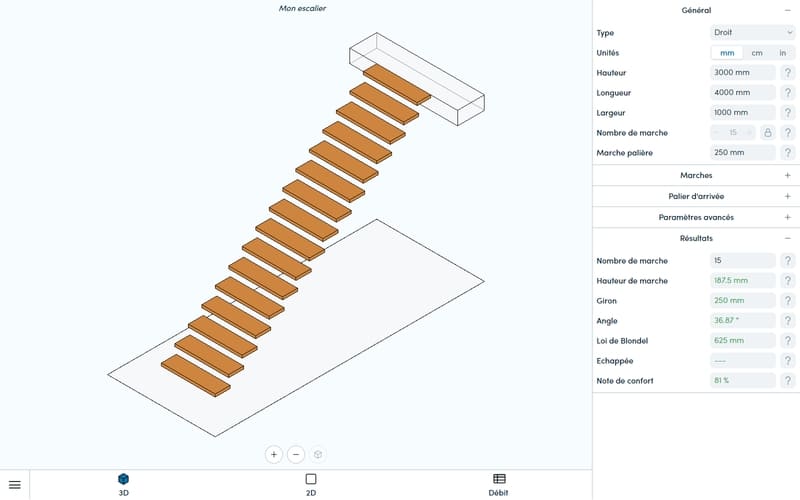Click the Loi de Blondel value 625 mm
The width and height of the screenshot is (800, 500).
click(x=743, y=340)
